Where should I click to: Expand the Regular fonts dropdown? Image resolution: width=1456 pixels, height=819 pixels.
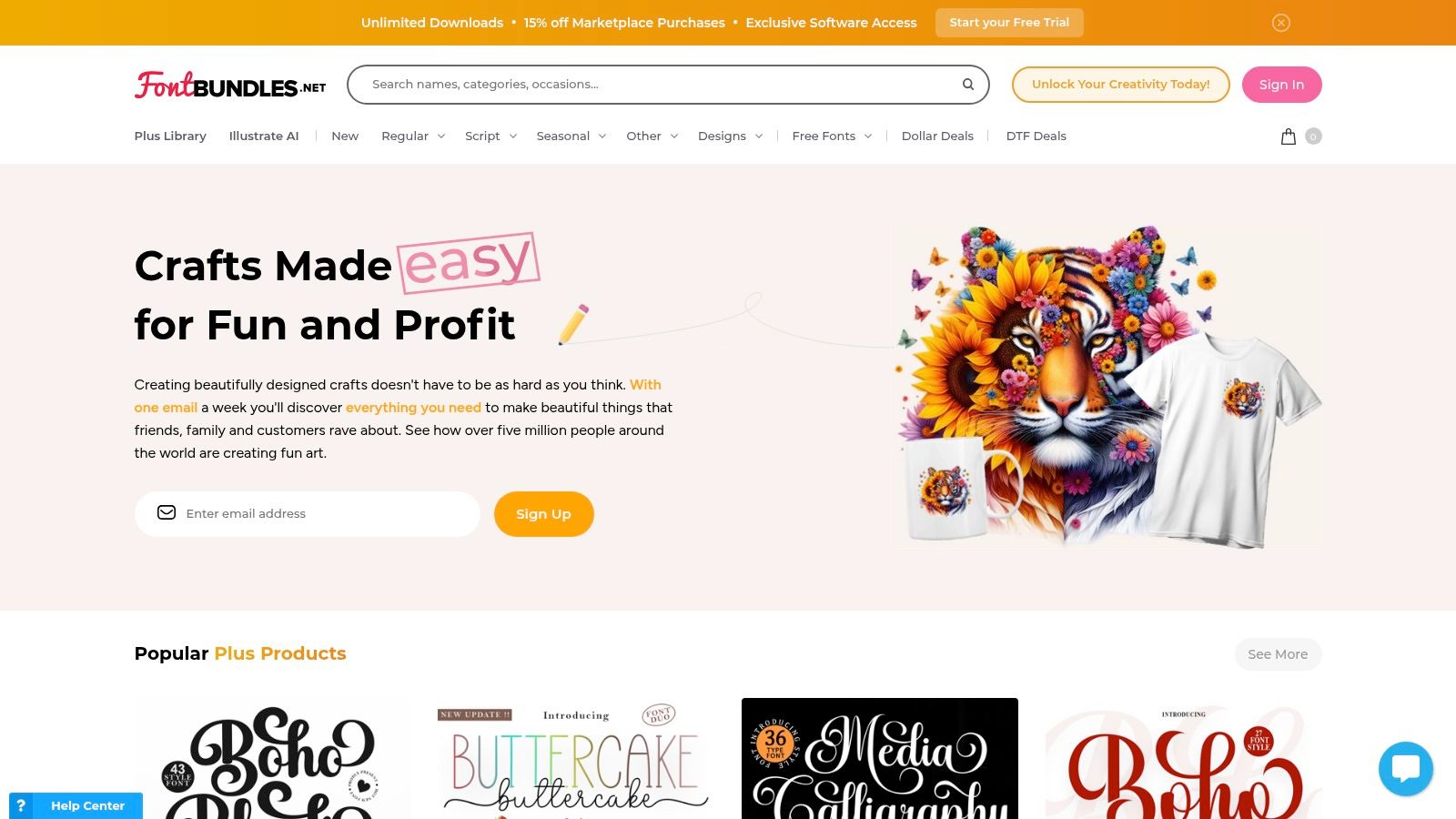413,136
